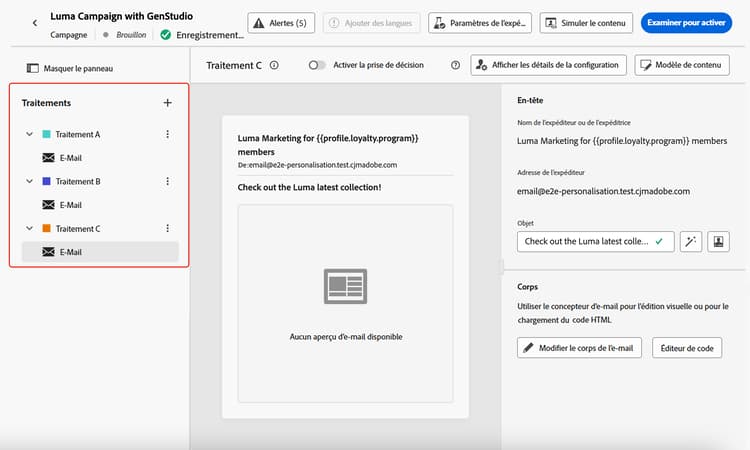The width and height of the screenshot is (750, 450).
Task: Click the blue color swatch of Traitement B
Action: click(x=46, y=181)
